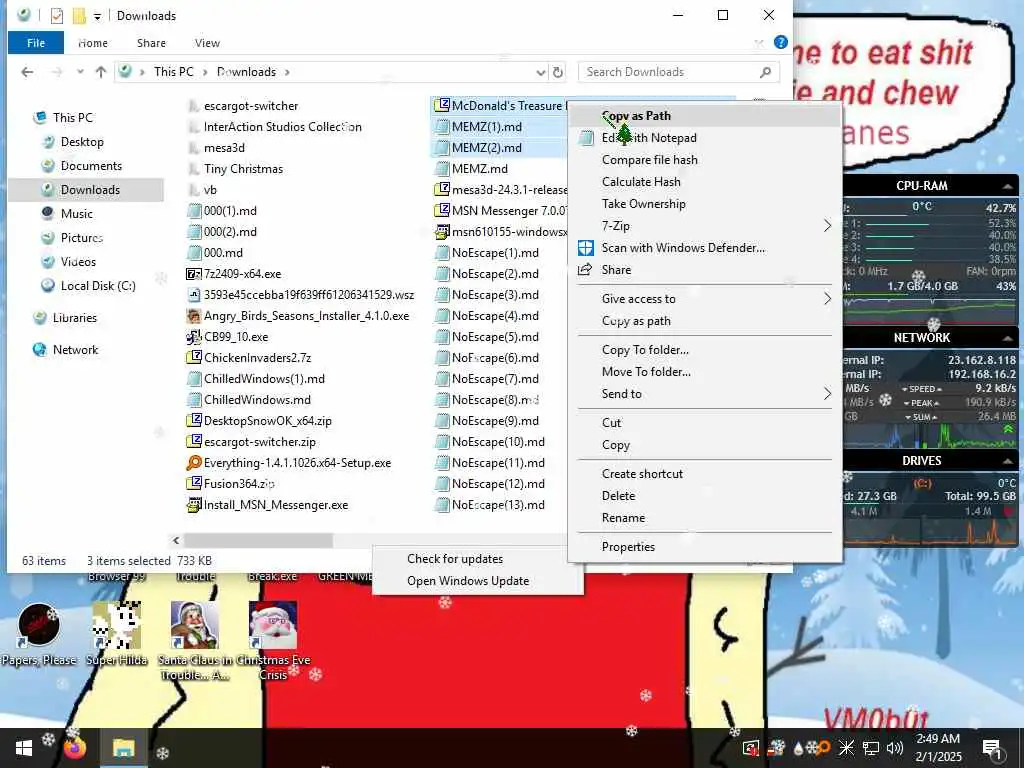Select the Tiny Christmas folder
1024x768 pixels.
click(x=235, y=169)
